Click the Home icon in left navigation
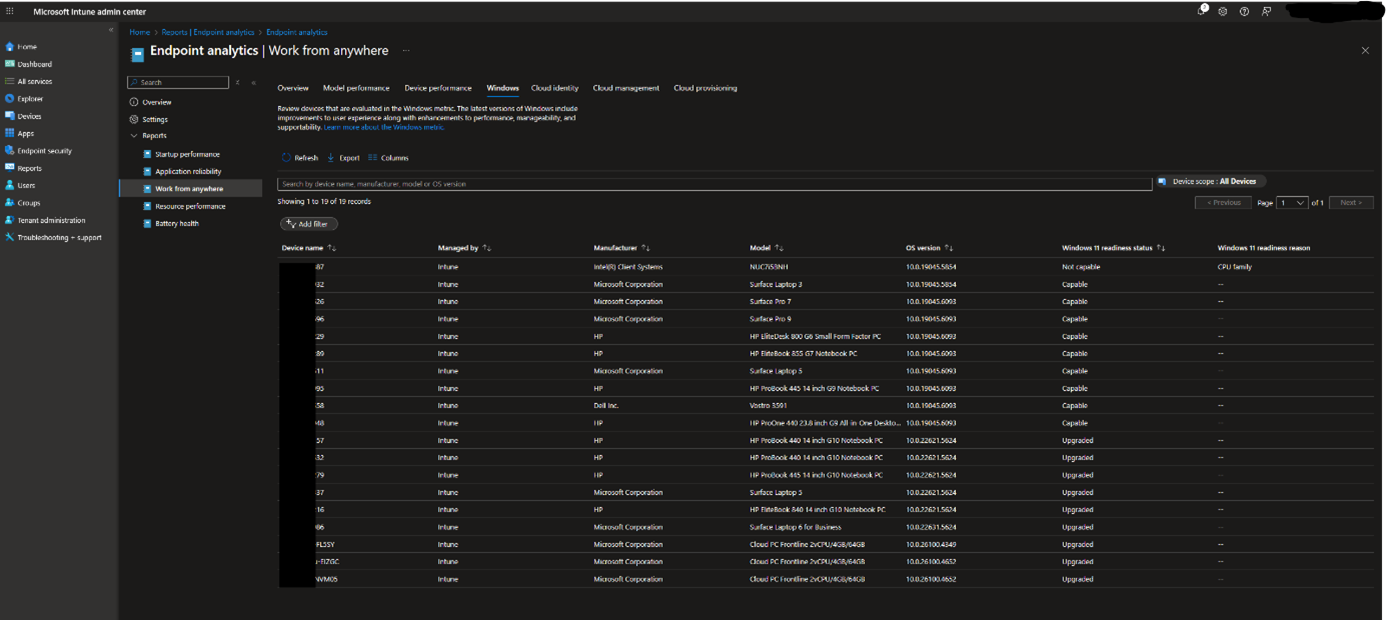 pos(10,47)
